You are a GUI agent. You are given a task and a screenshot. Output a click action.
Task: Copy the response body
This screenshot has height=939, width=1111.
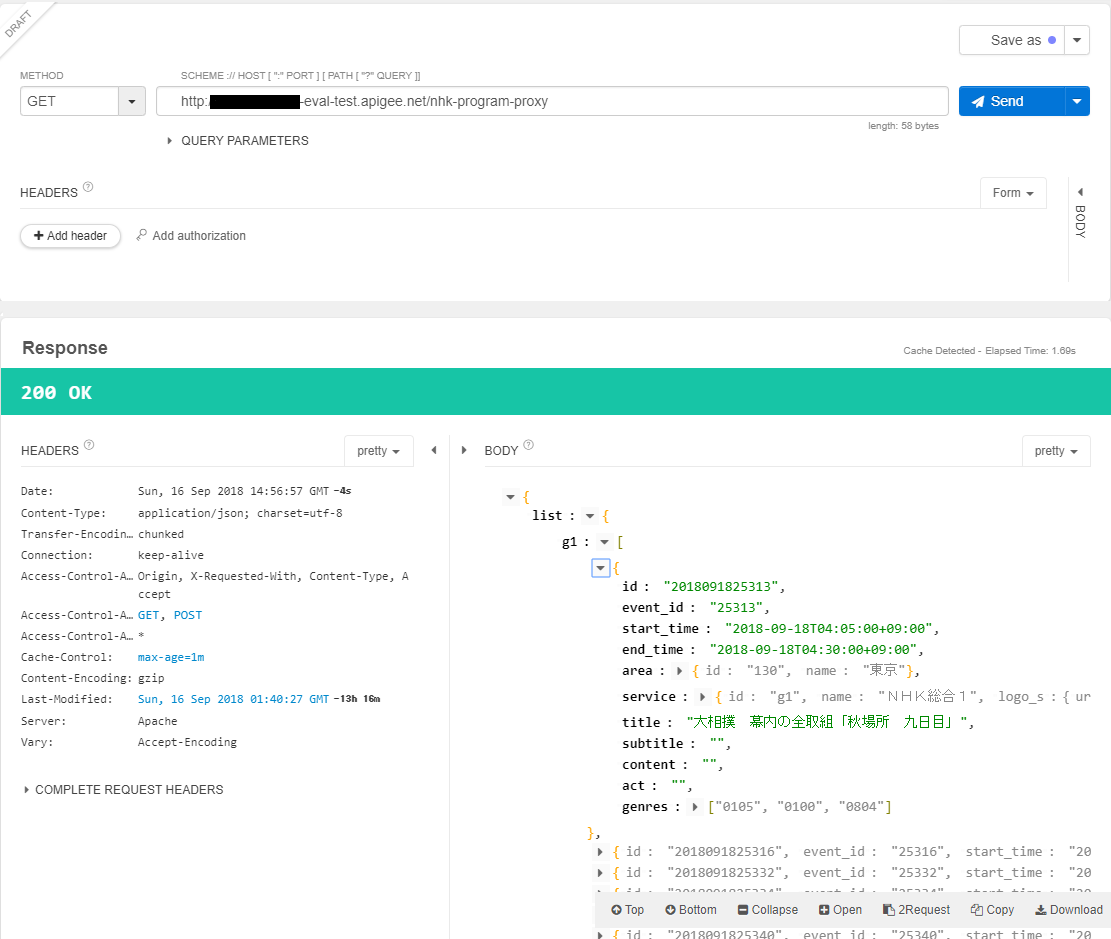(991, 910)
